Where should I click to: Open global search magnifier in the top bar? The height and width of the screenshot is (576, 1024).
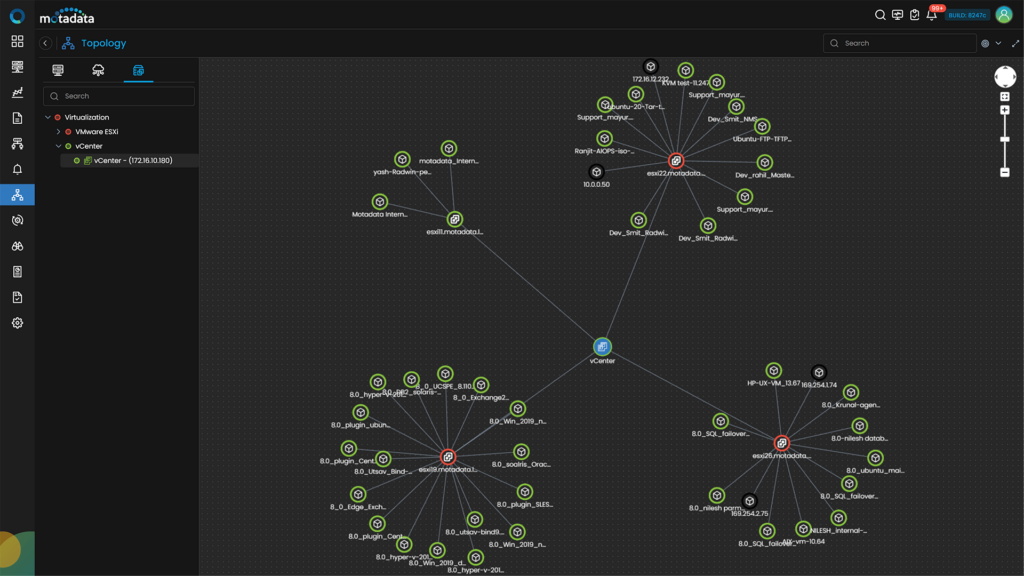click(x=878, y=16)
